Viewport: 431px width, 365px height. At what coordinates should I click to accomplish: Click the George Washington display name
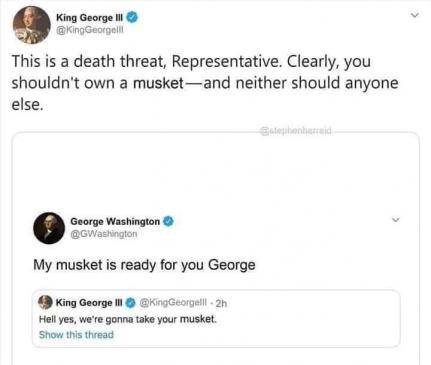click(x=115, y=221)
